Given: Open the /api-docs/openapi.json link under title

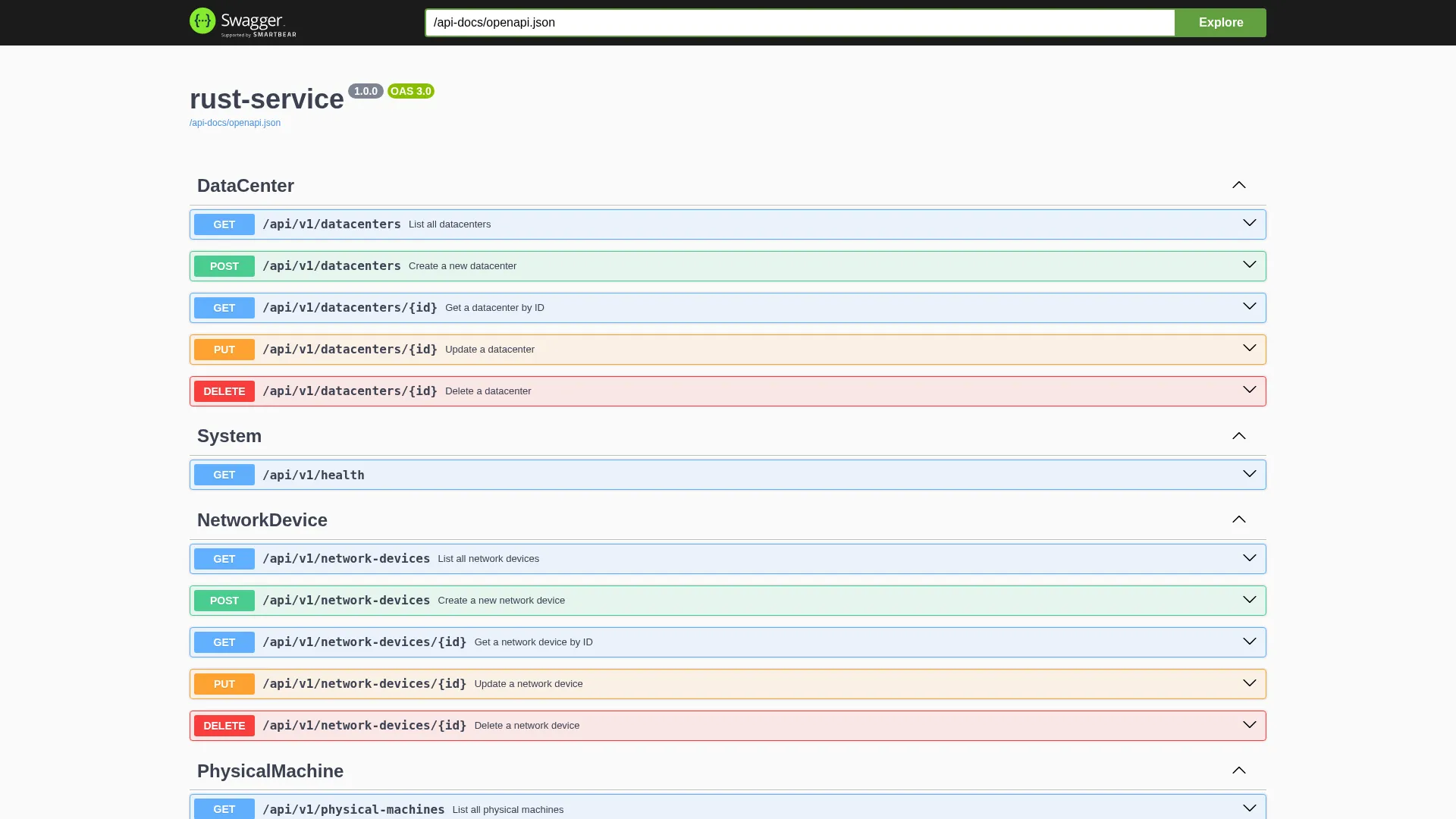Looking at the screenshot, I should [235, 123].
